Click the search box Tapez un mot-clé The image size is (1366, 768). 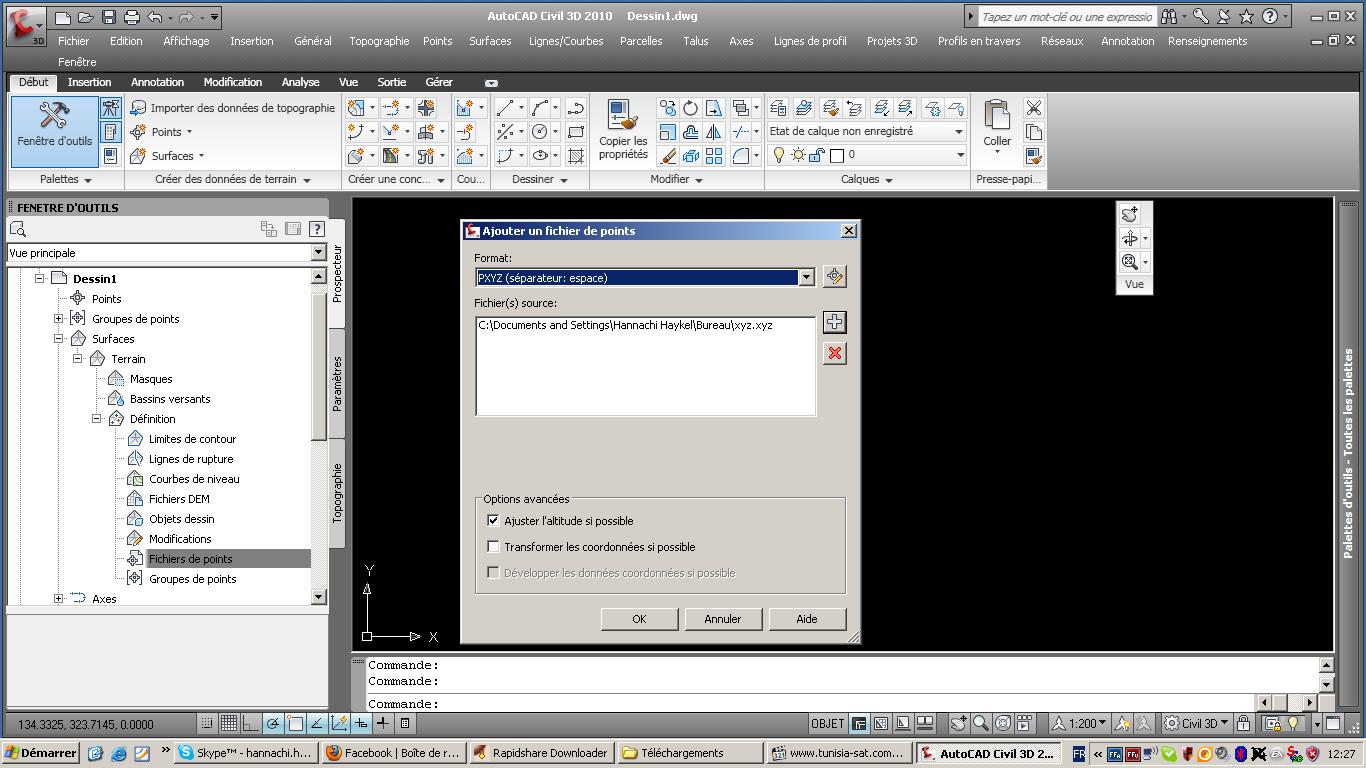(1066, 17)
